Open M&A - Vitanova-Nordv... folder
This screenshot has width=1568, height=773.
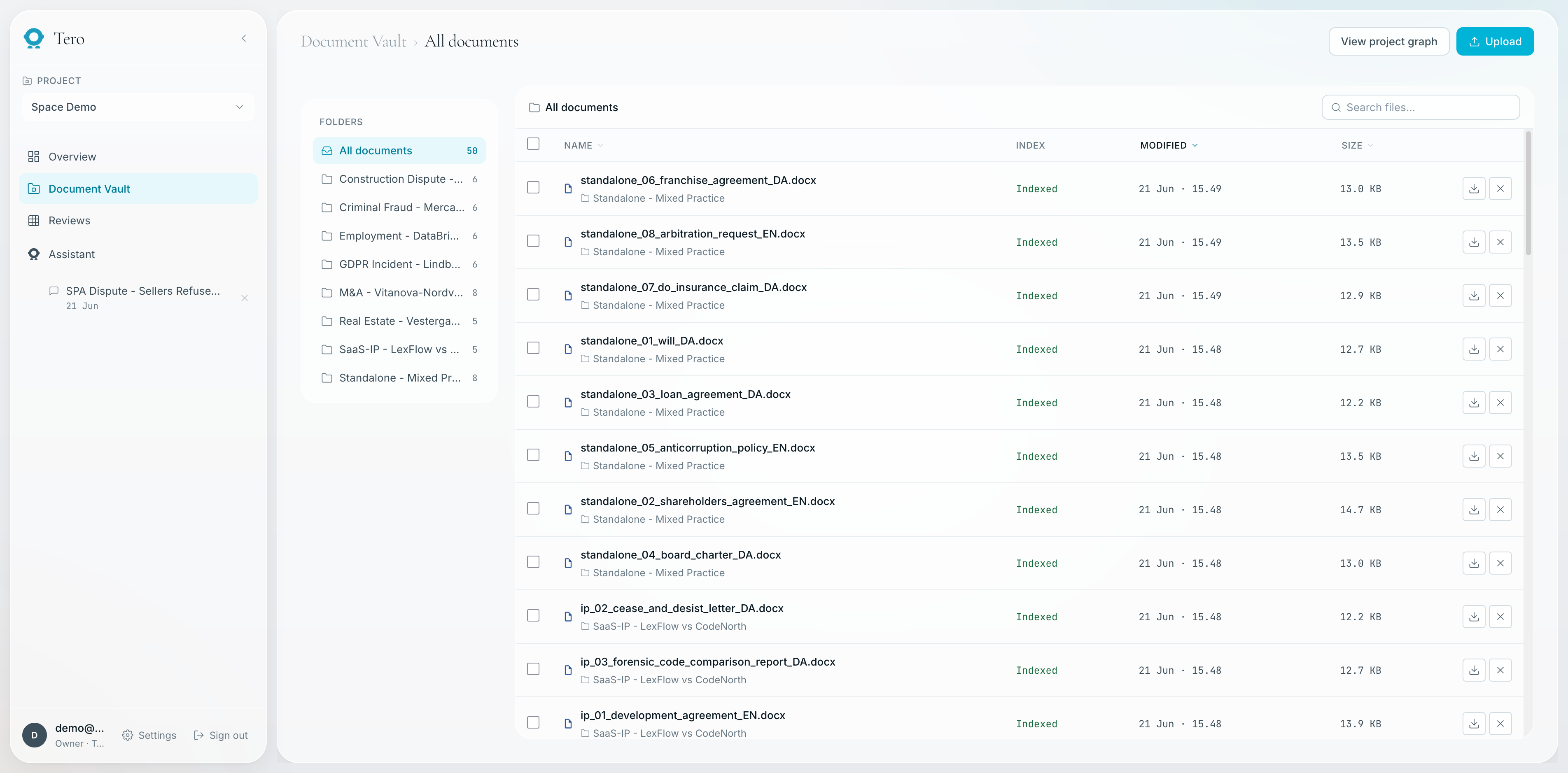399,293
